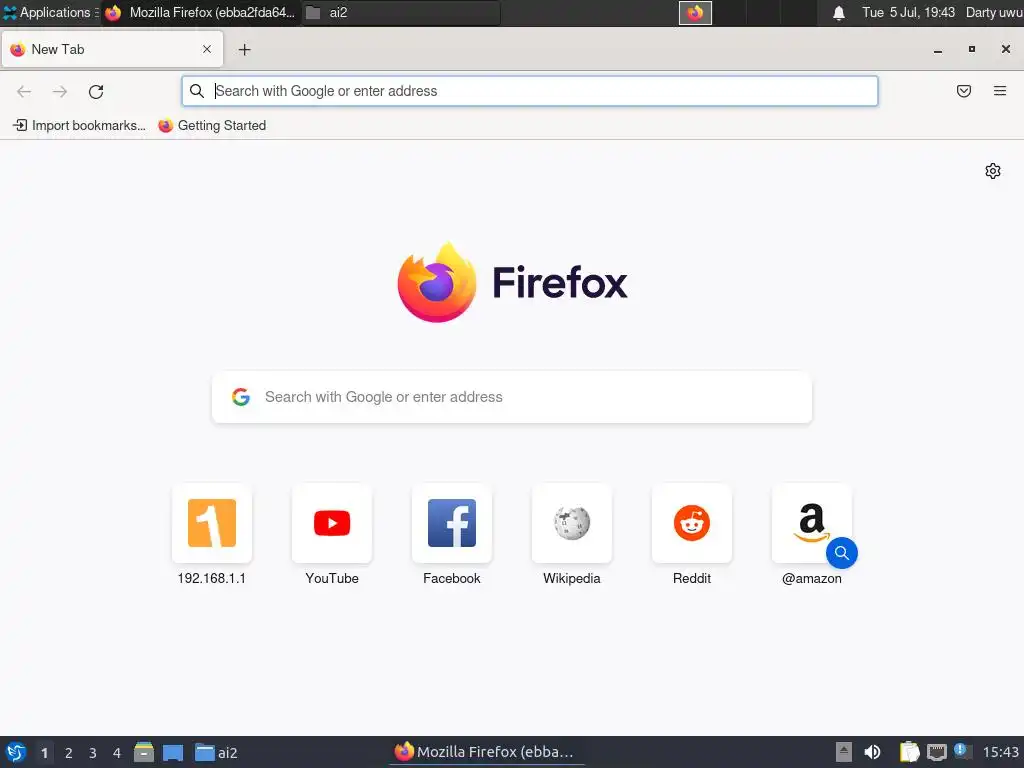Click Import bookmarks in bookmarks toolbar

(x=79, y=125)
